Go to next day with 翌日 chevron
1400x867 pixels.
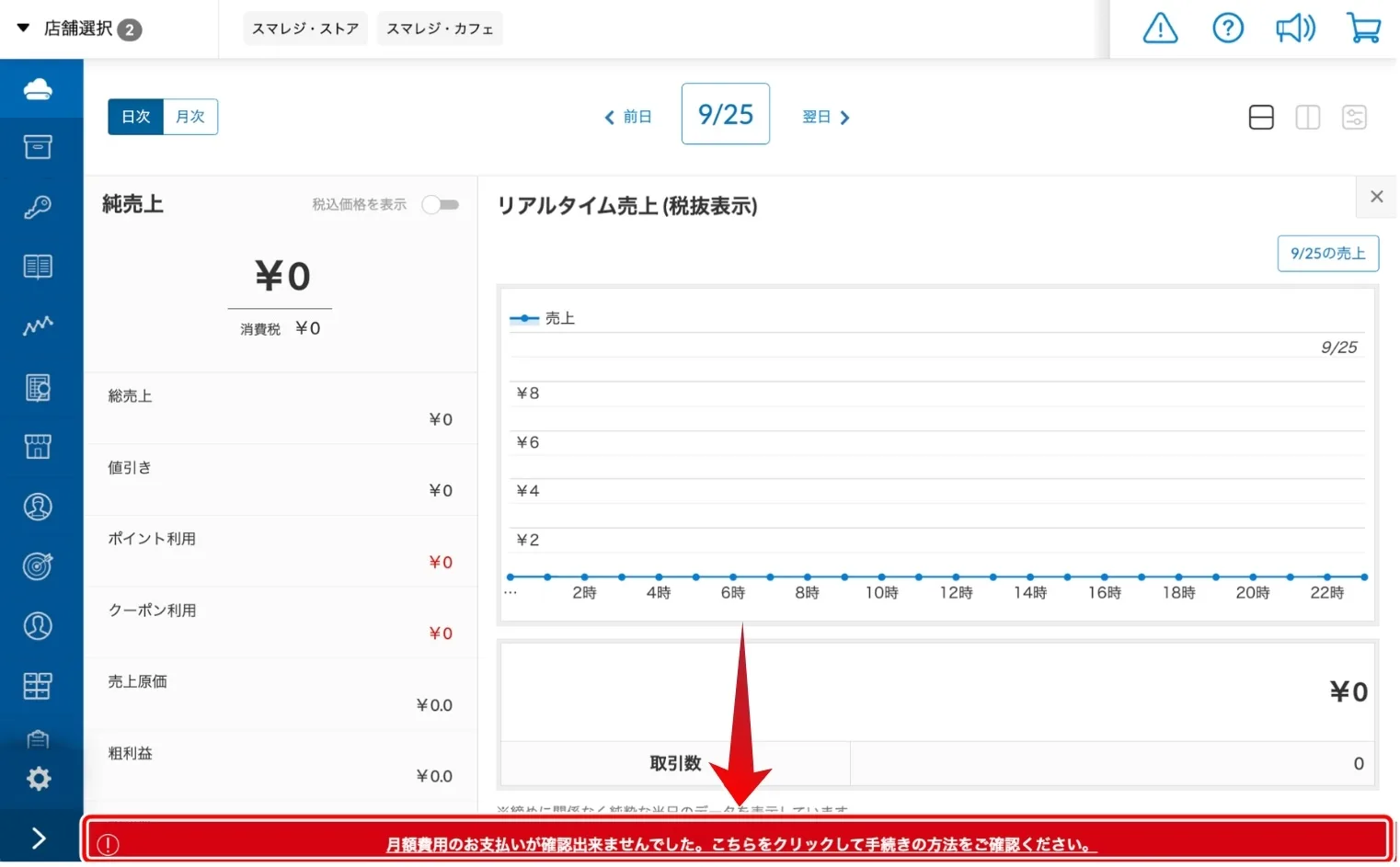coord(826,118)
